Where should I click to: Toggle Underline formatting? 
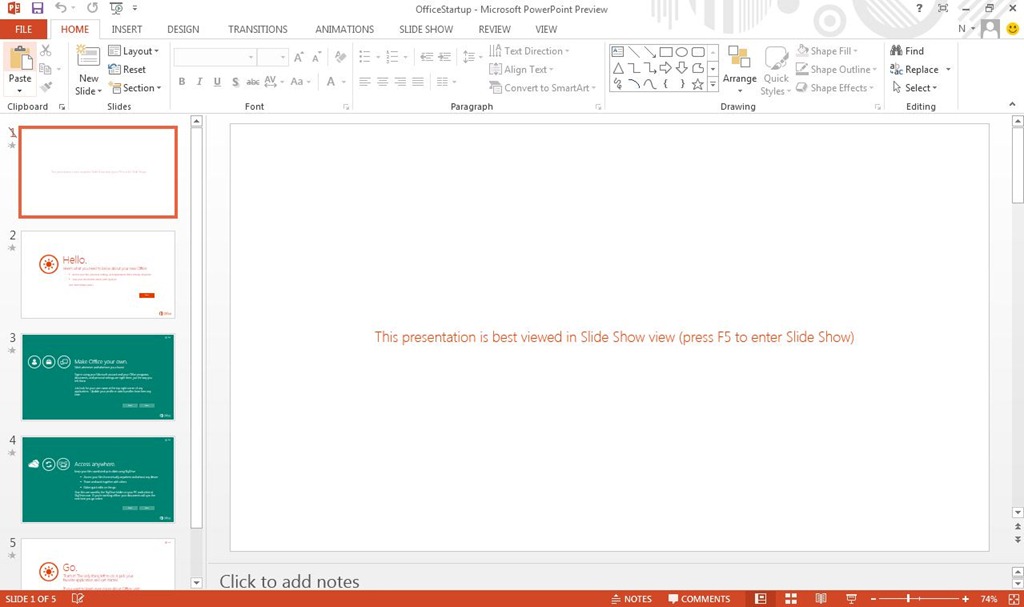click(217, 82)
